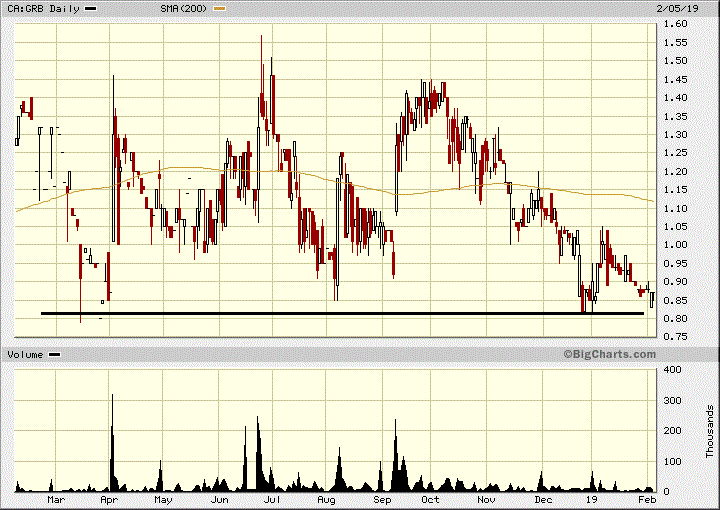Click the Thousands volume unit label
The image size is (720, 510).
[x=710, y=431]
